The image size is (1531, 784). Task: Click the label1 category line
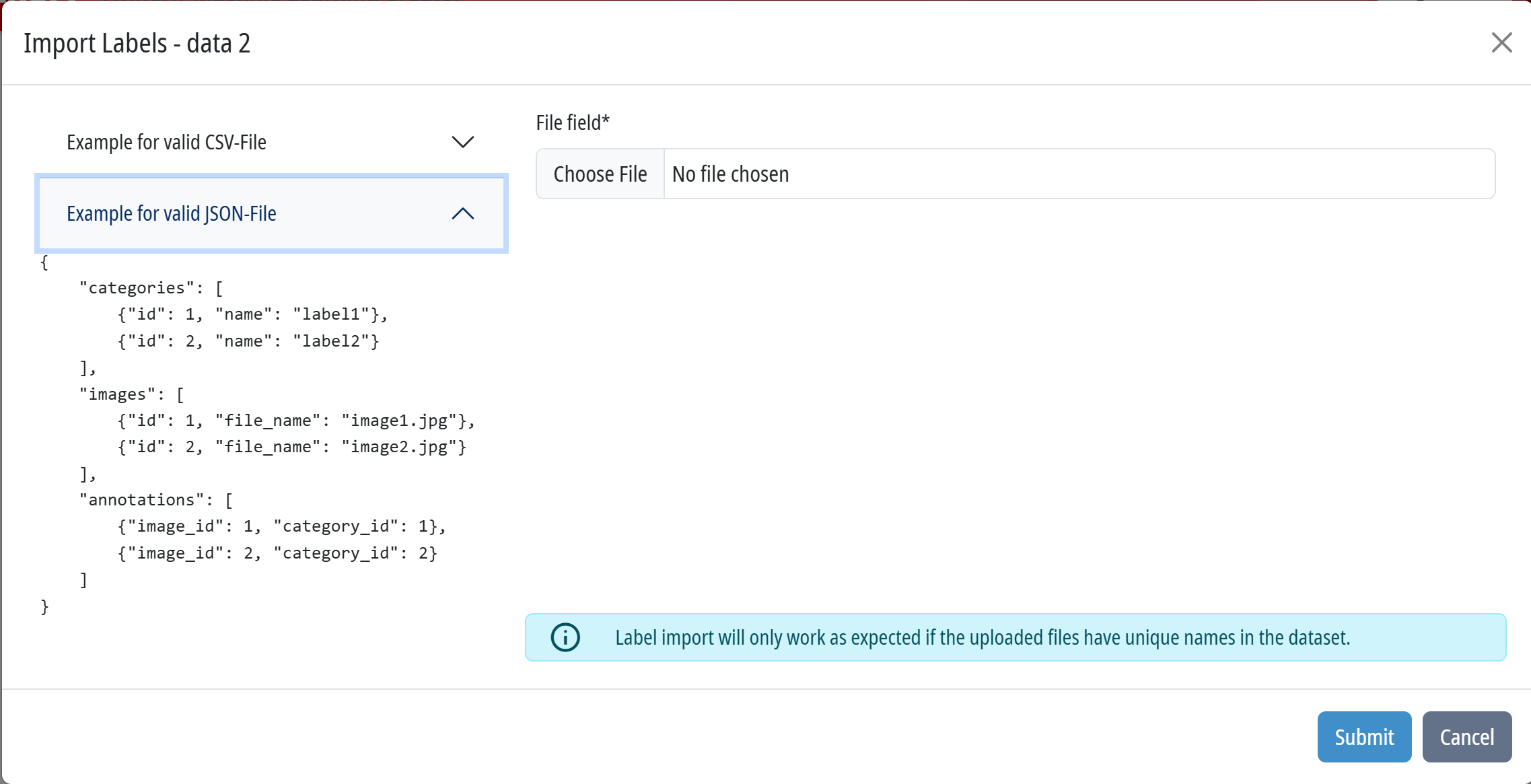[x=253, y=314]
